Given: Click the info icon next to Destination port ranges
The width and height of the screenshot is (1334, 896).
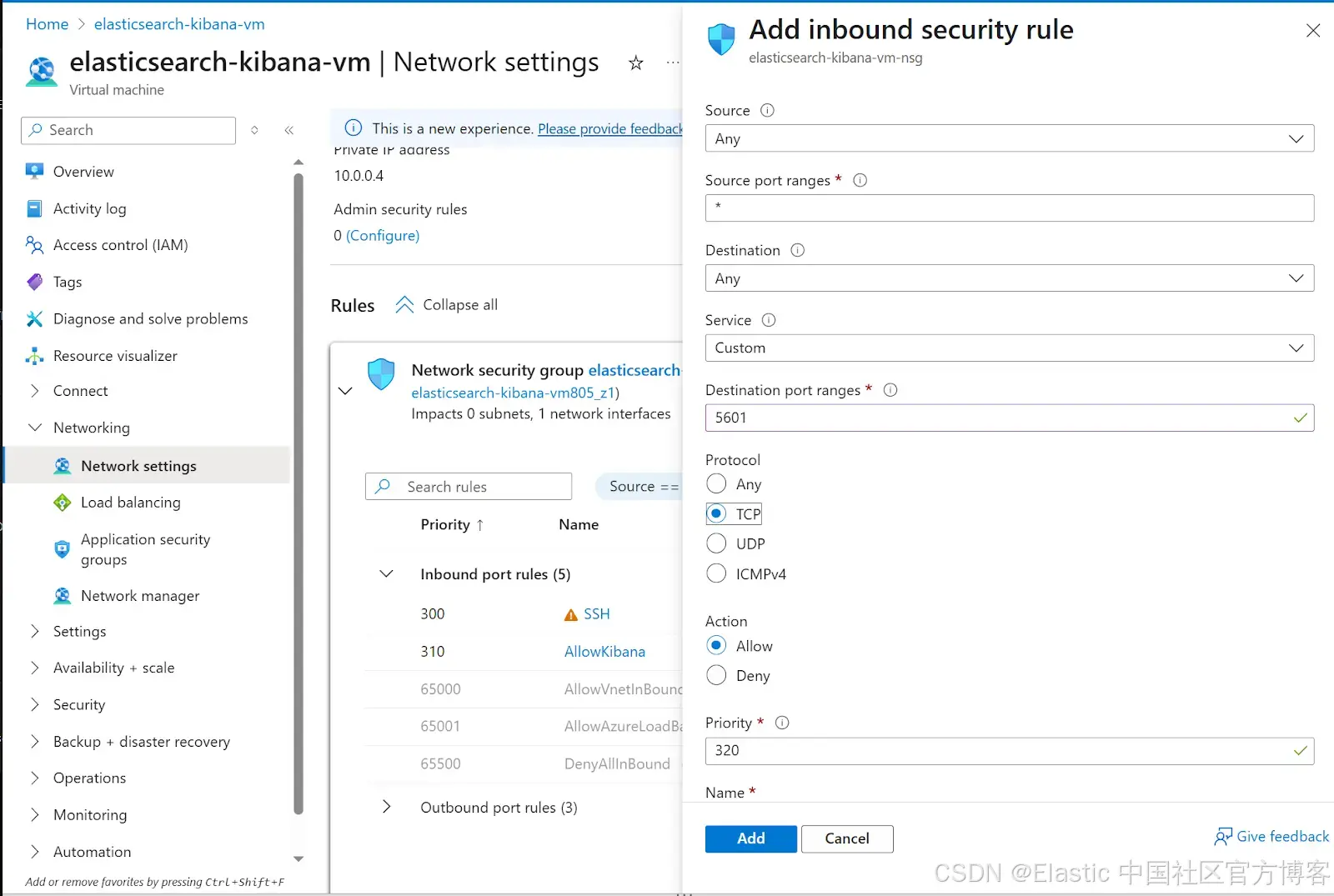Looking at the screenshot, I should 890,390.
